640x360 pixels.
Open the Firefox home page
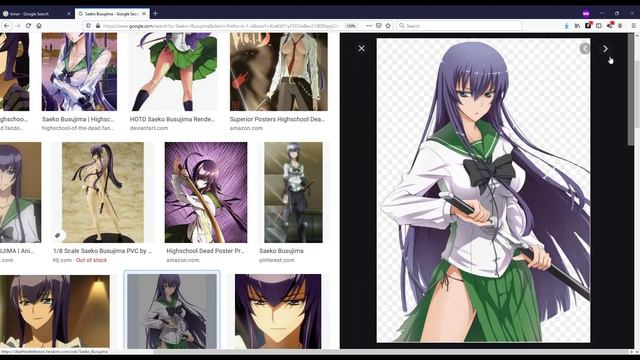coord(39,26)
